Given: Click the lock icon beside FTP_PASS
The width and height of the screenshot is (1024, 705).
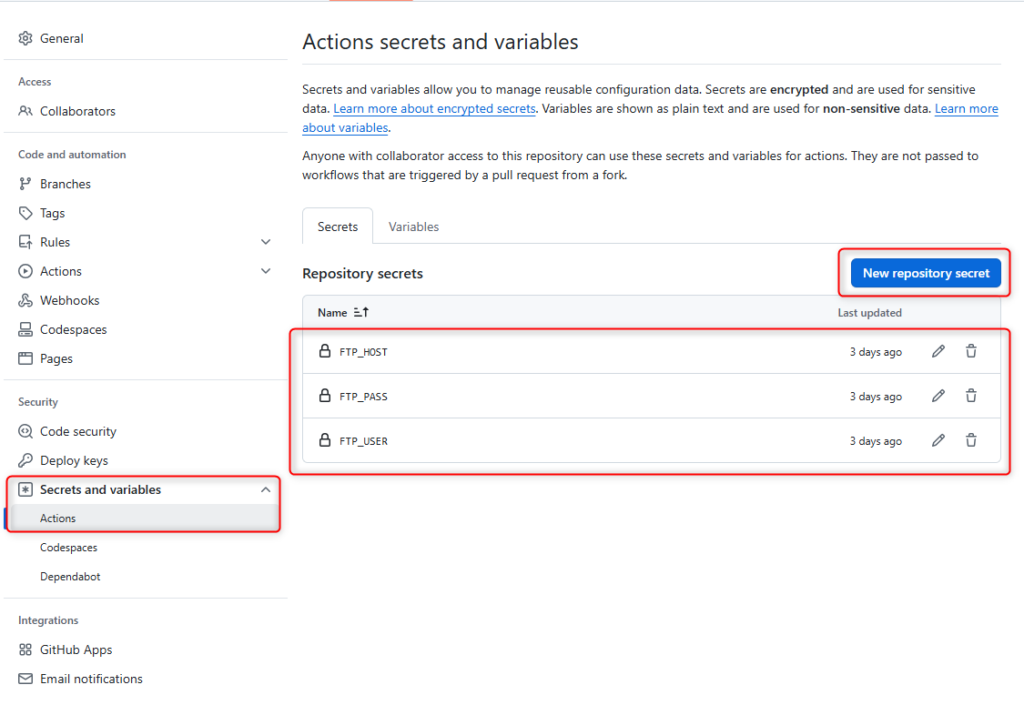Looking at the screenshot, I should coord(325,396).
